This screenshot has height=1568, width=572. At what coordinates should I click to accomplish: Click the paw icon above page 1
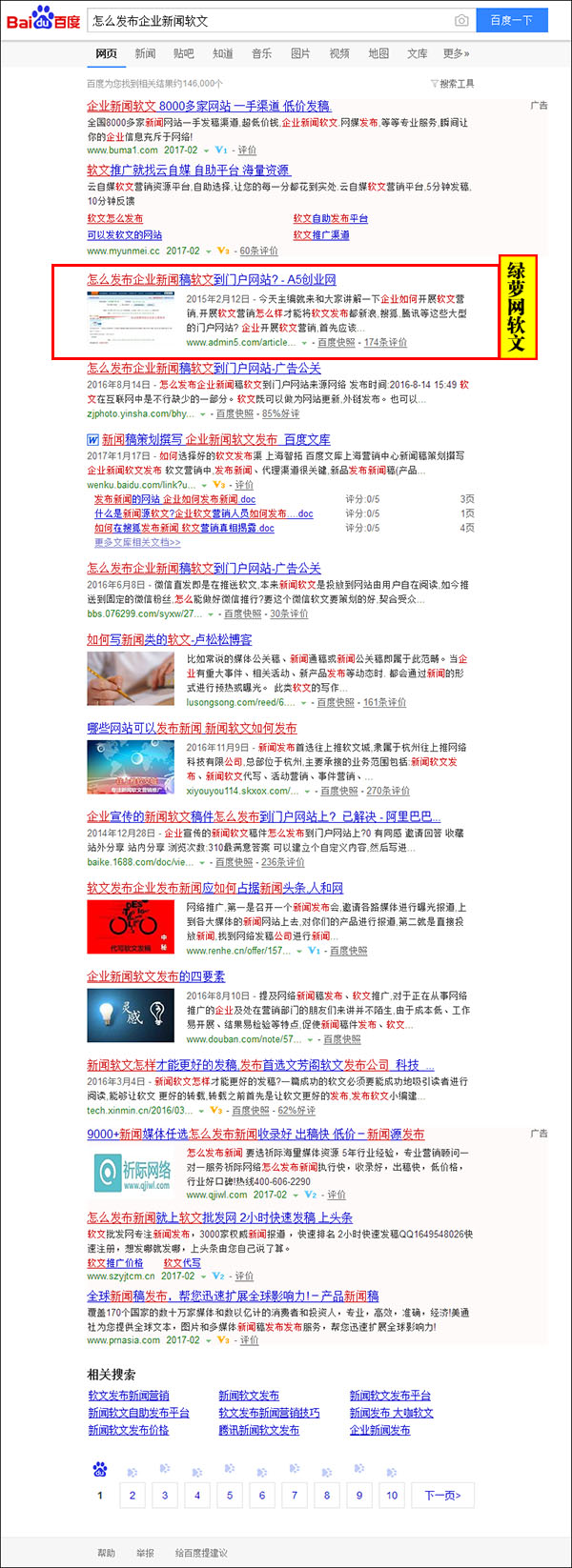(100, 1468)
